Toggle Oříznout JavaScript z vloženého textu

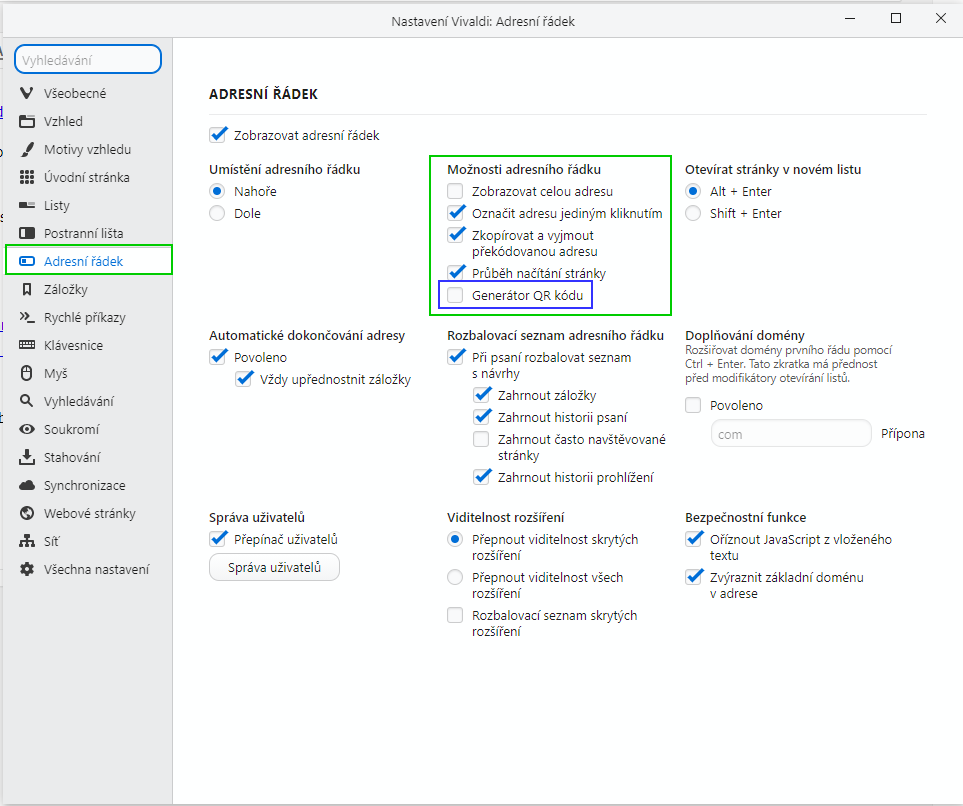(x=693, y=539)
